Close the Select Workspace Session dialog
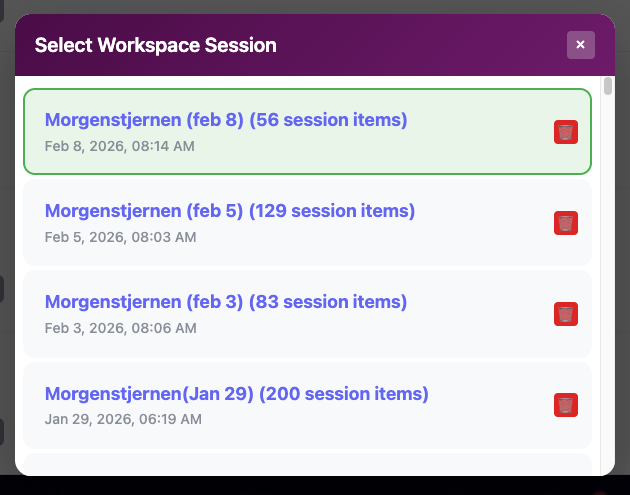The width and height of the screenshot is (630, 495). 580,45
